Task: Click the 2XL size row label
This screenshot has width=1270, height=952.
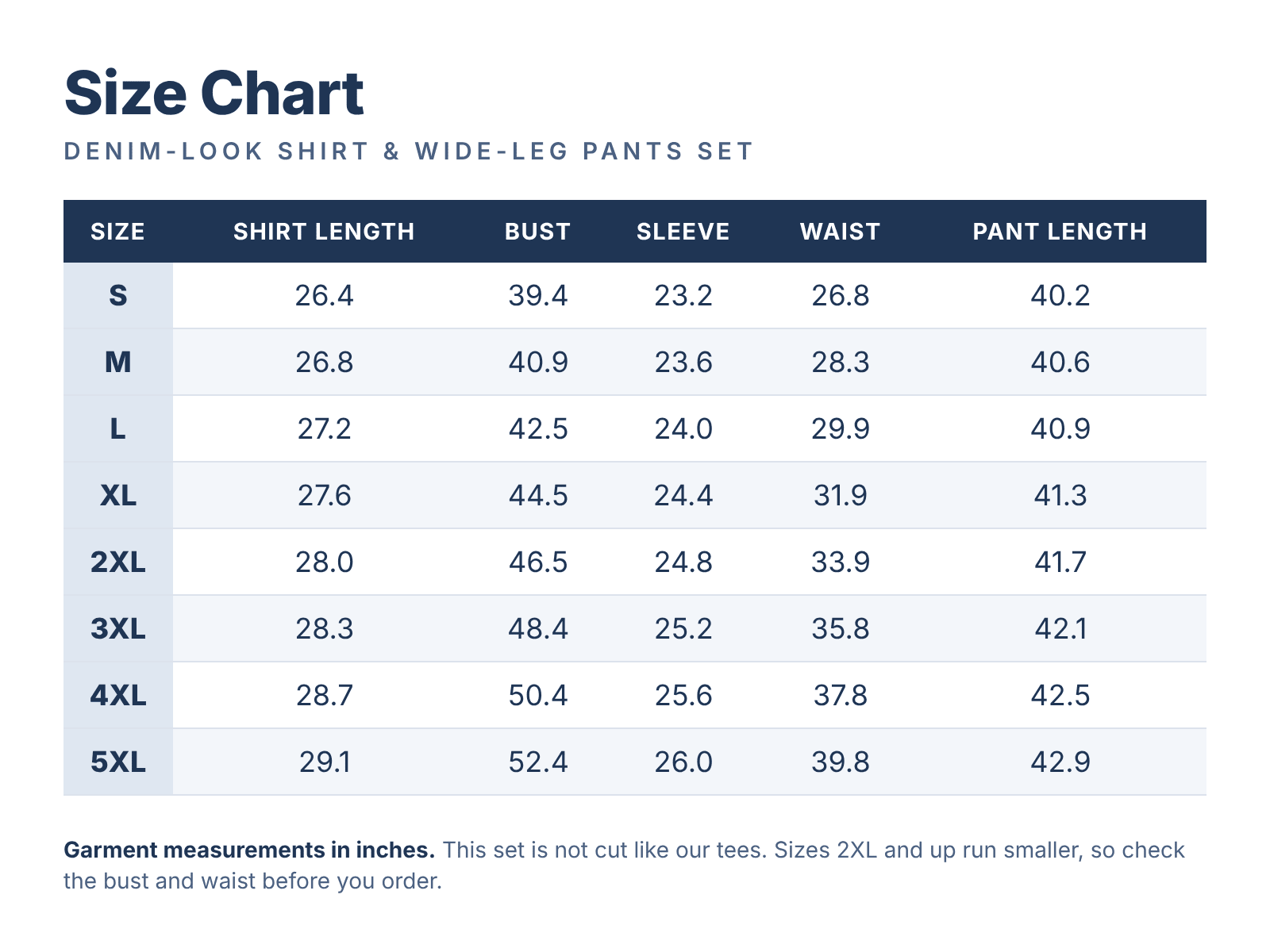Action: (x=117, y=562)
